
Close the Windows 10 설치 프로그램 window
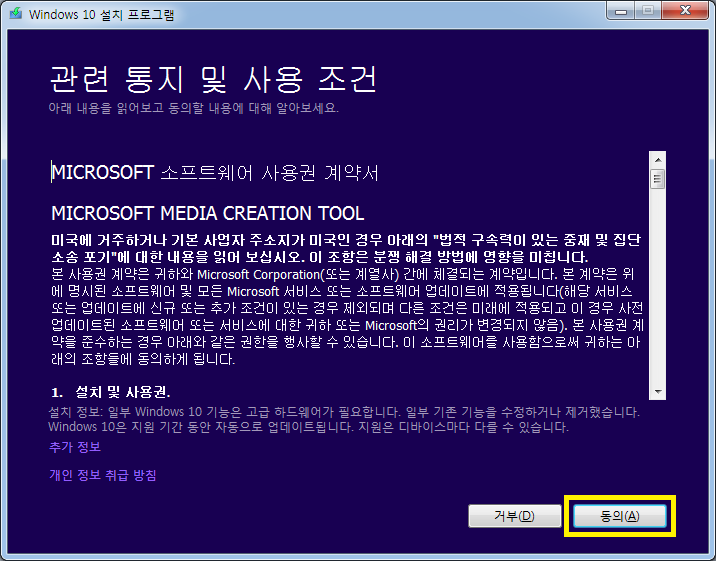[685, 11]
